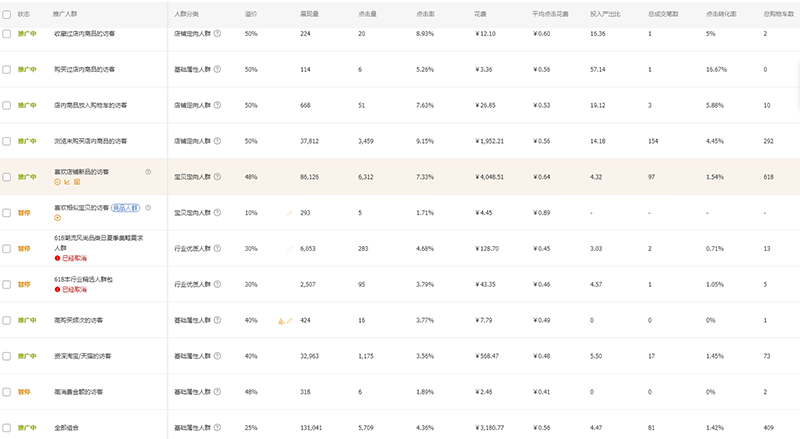Click the 溢价 column header
Viewport: 800px width, 439px height.
250,15
